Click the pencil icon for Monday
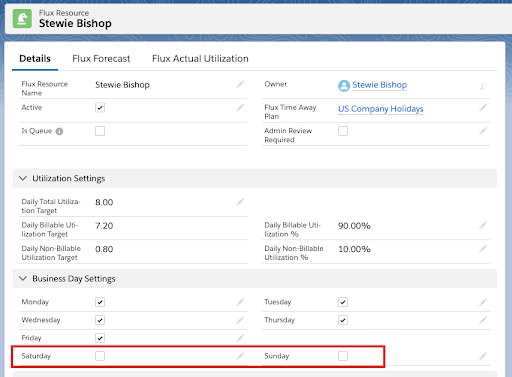This screenshot has height=377, width=512. tap(240, 302)
